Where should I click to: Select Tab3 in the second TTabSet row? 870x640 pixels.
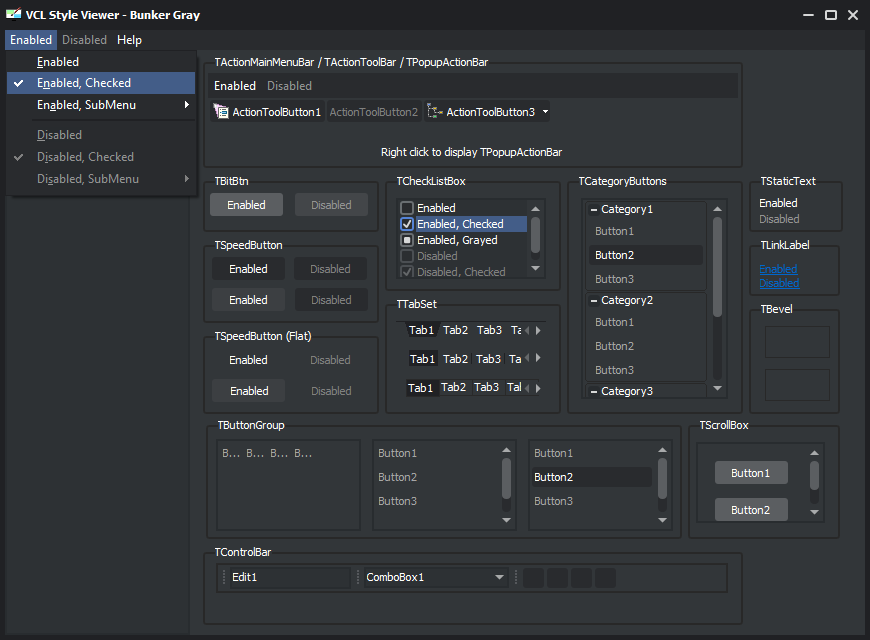(488, 359)
